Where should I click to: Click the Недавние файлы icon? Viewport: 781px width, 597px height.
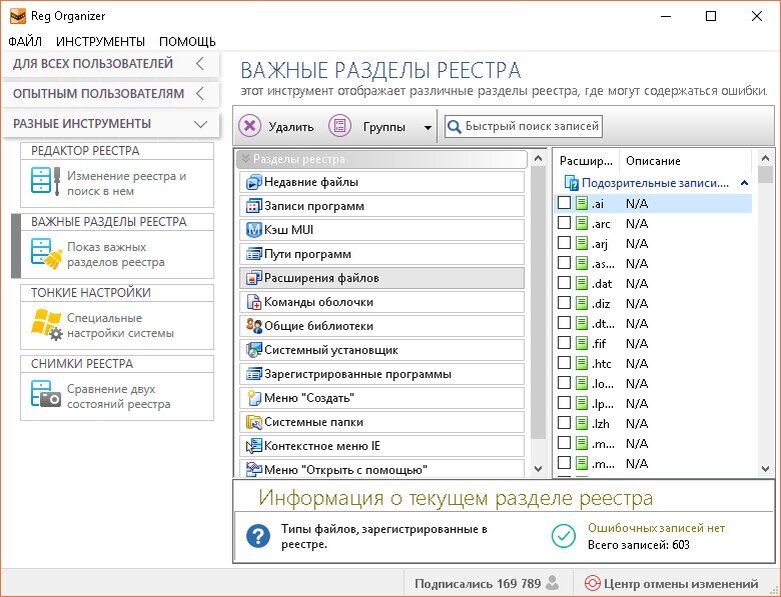click(x=254, y=182)
